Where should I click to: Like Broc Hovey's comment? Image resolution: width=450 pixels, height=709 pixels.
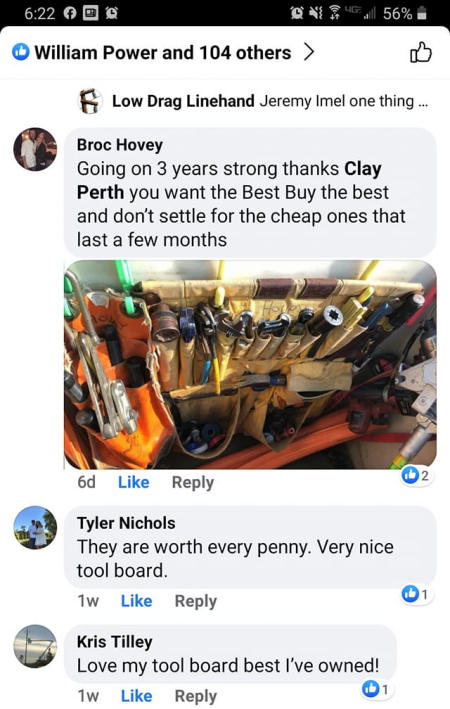click(133, 482)
